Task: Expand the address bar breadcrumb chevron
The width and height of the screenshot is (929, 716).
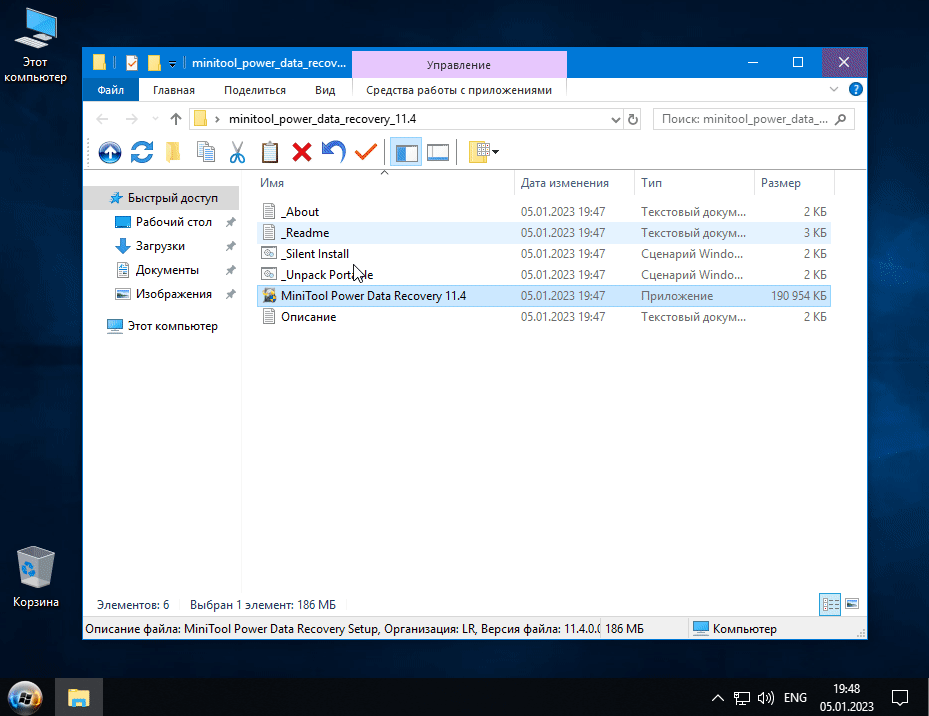Action: click(217, 119)
